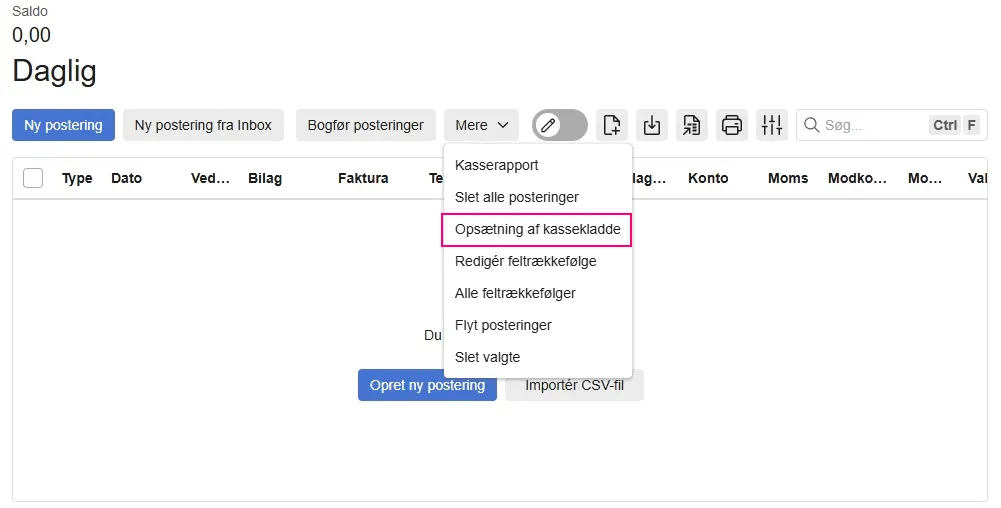This screenshot has width=1001, height=508.
Task: Choose Alle feltrækkefølger from menu
Action: click(515, 293)
